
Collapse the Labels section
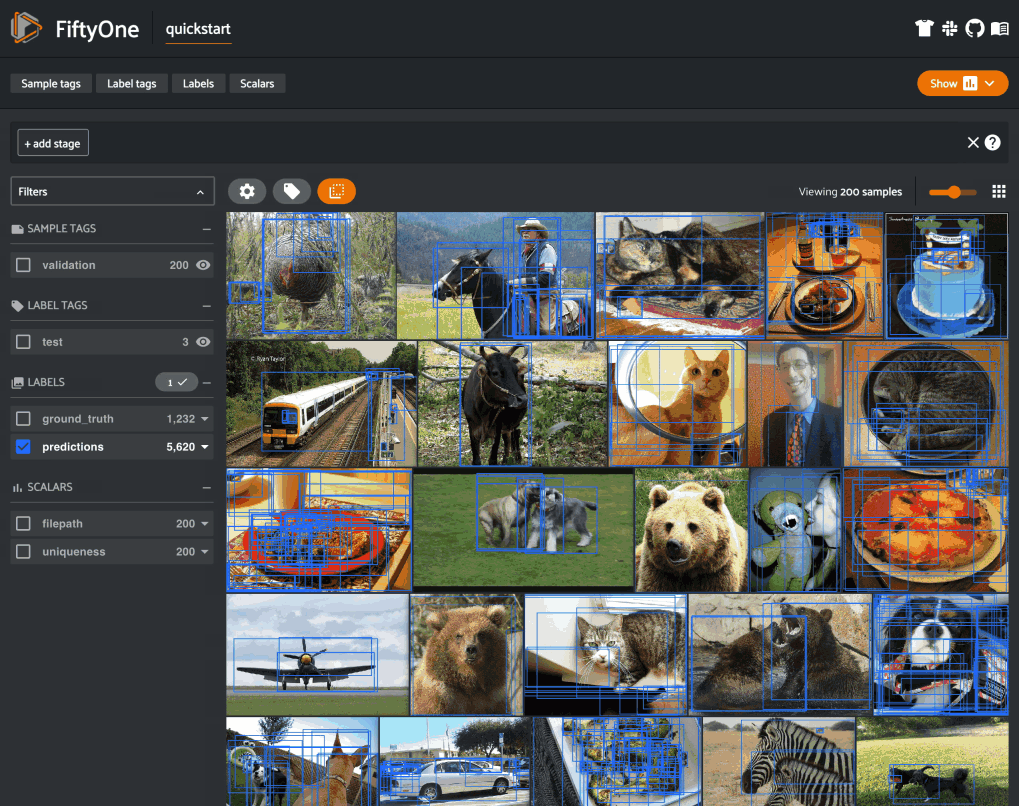click(x=207, y=383)
